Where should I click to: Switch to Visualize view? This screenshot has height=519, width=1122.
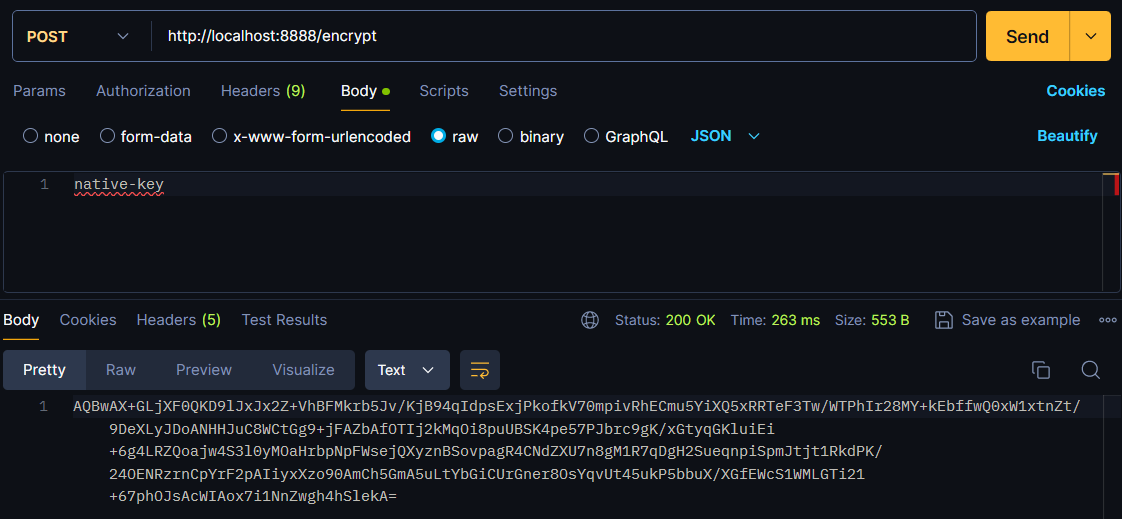tap(303, 370)
